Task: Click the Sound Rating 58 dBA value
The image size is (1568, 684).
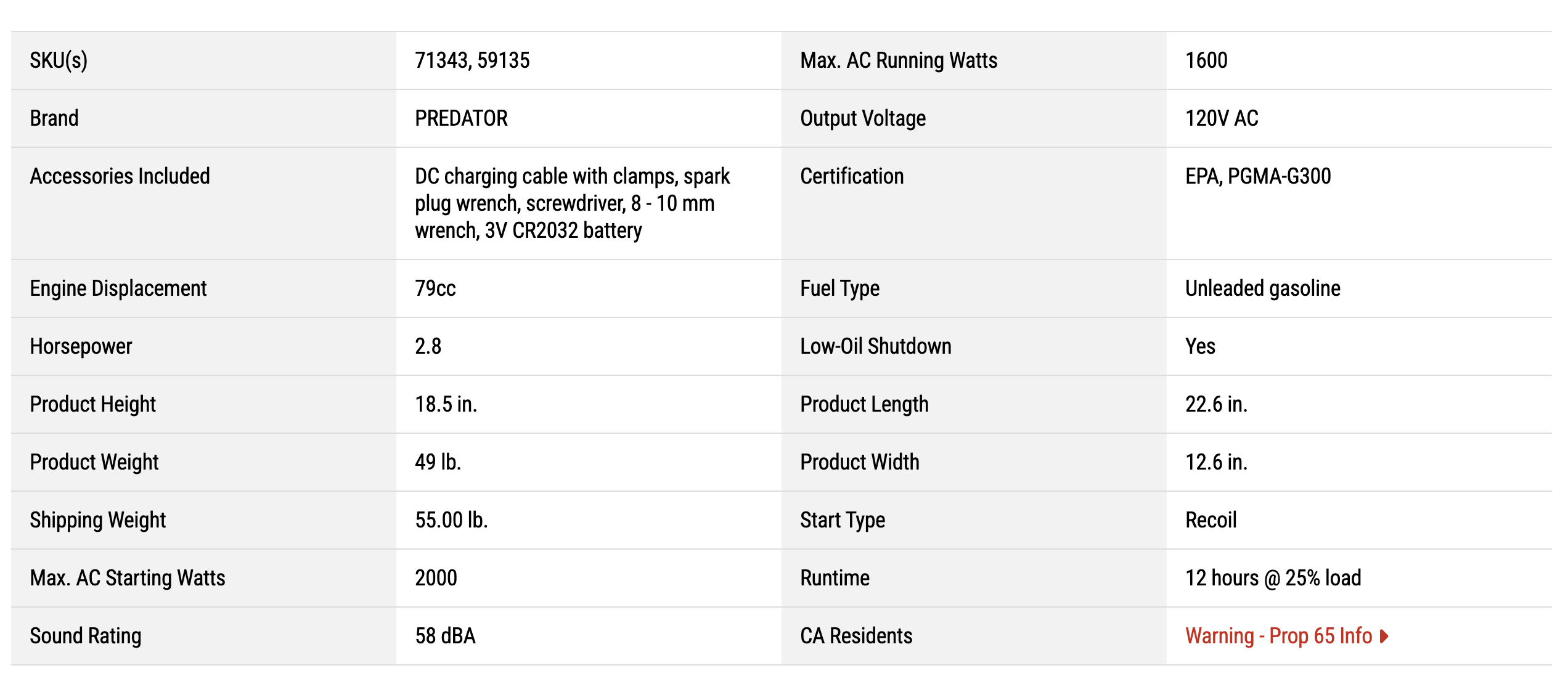Action: point(445,636)
